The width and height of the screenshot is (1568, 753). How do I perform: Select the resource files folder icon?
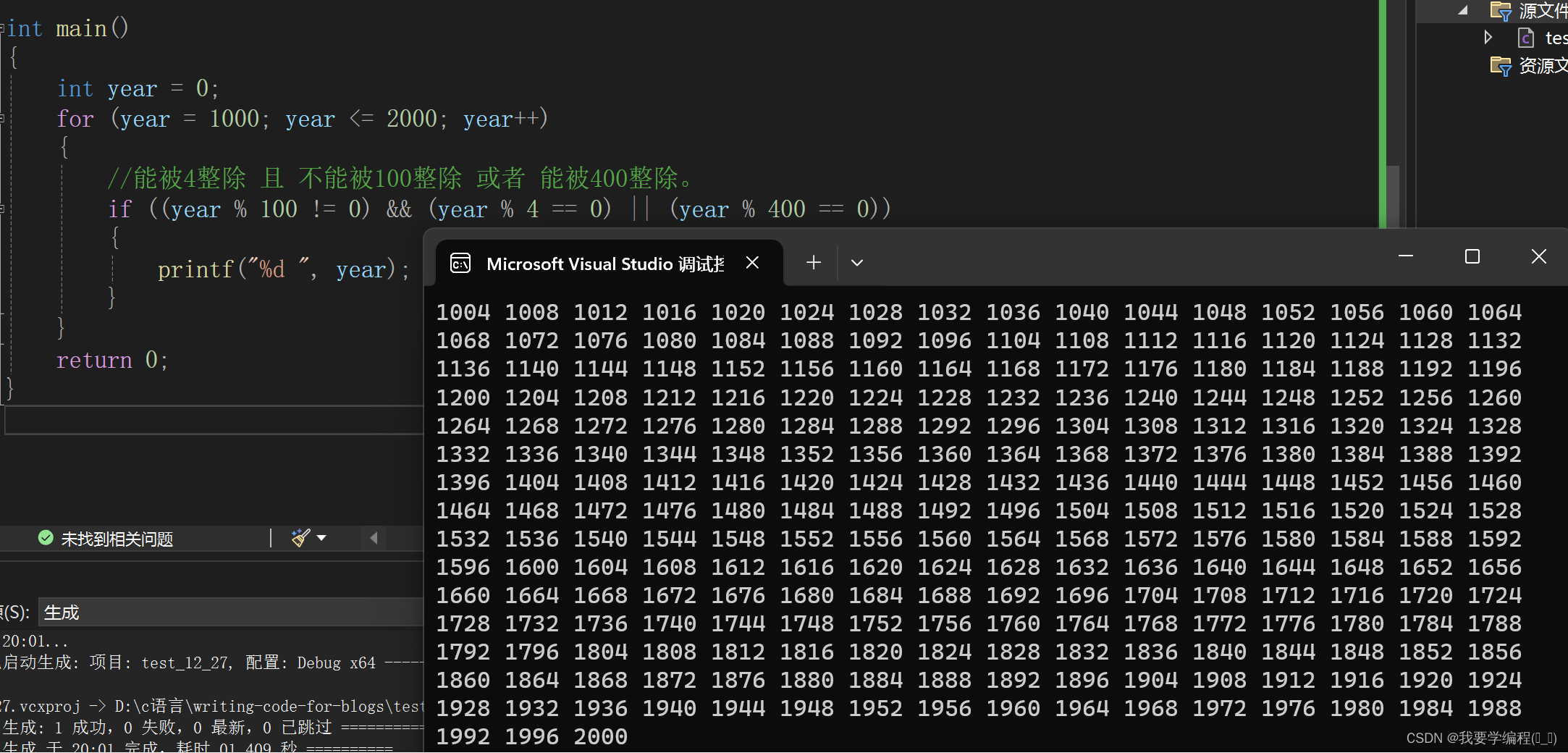click(1501, 66)
